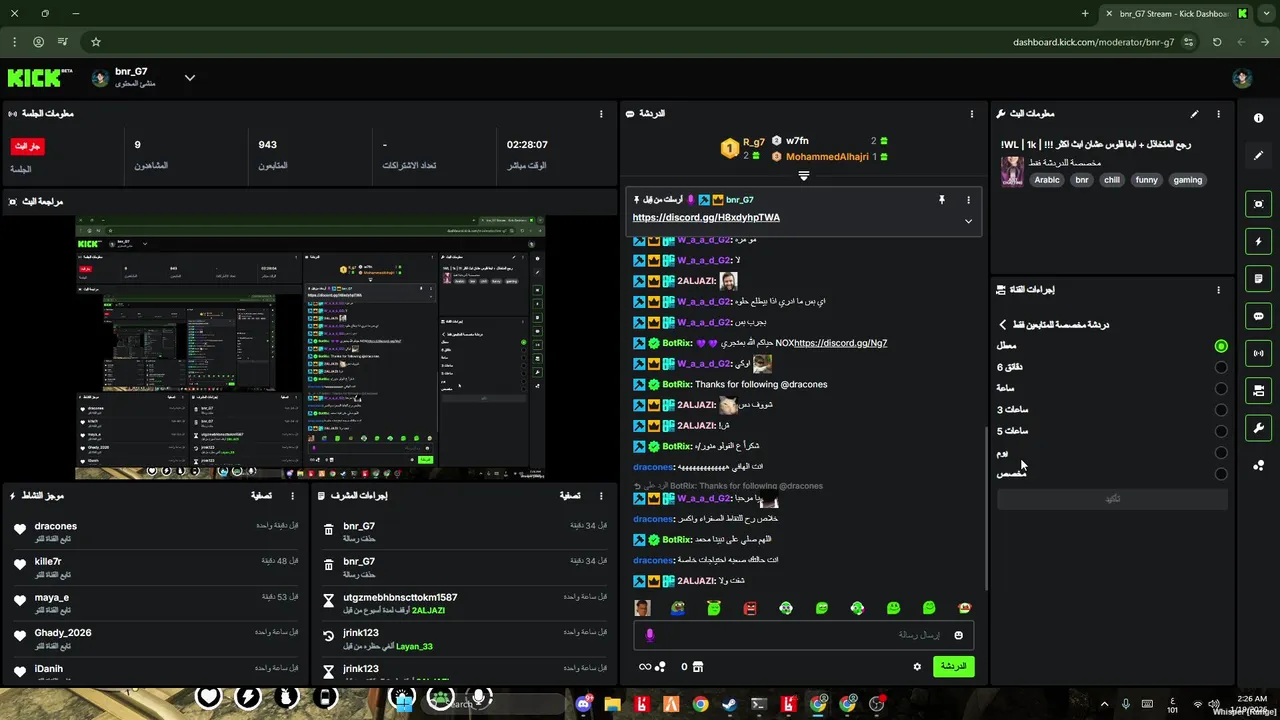Click the purple microphone icon in chat input
1280x720 pixels.
pyautogui.click(x=649, y=635)
